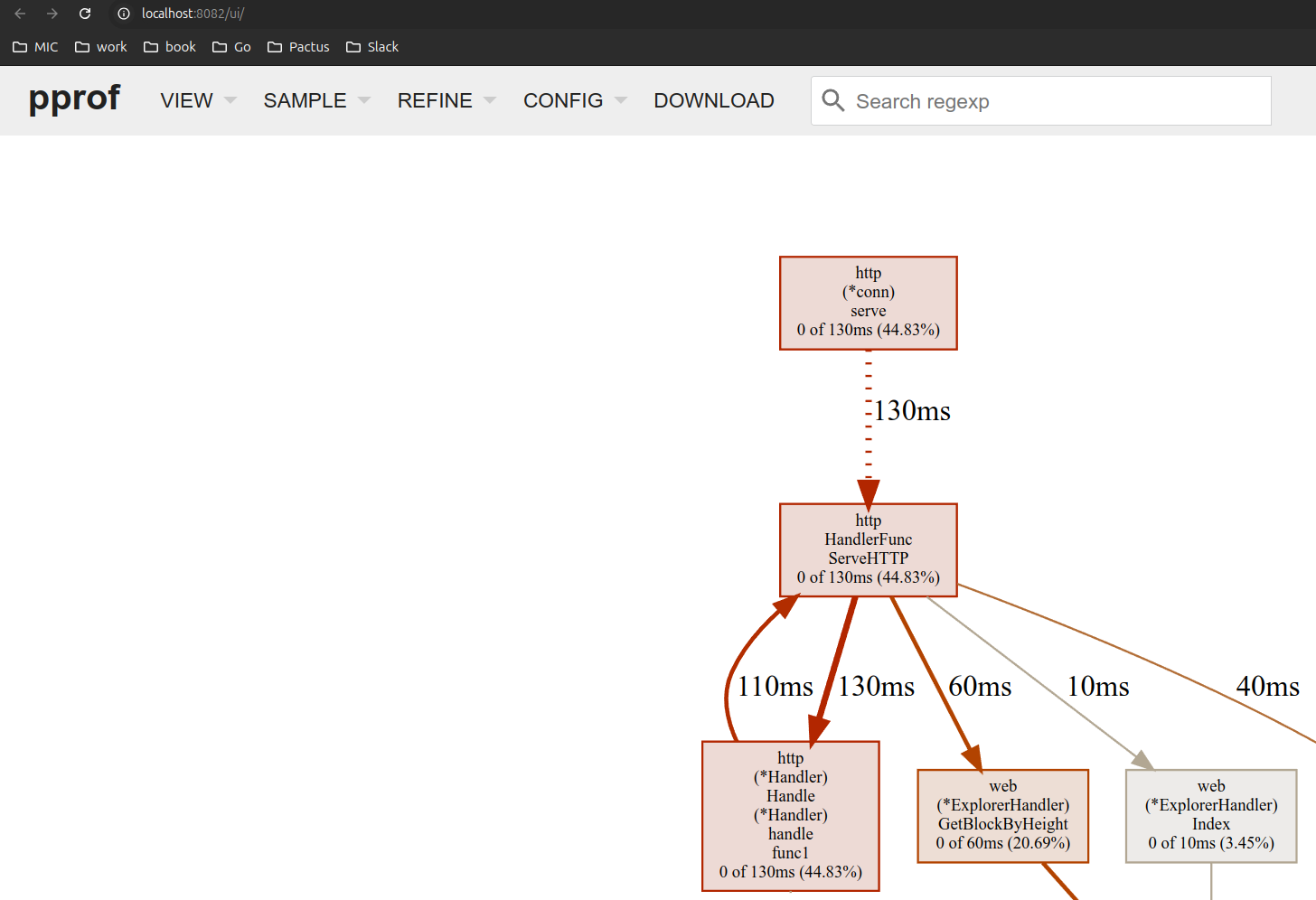Click the localhost:8082/ui/ address bar
Viewport: 1316px width, 900px height.
click(x=193, y=14)
